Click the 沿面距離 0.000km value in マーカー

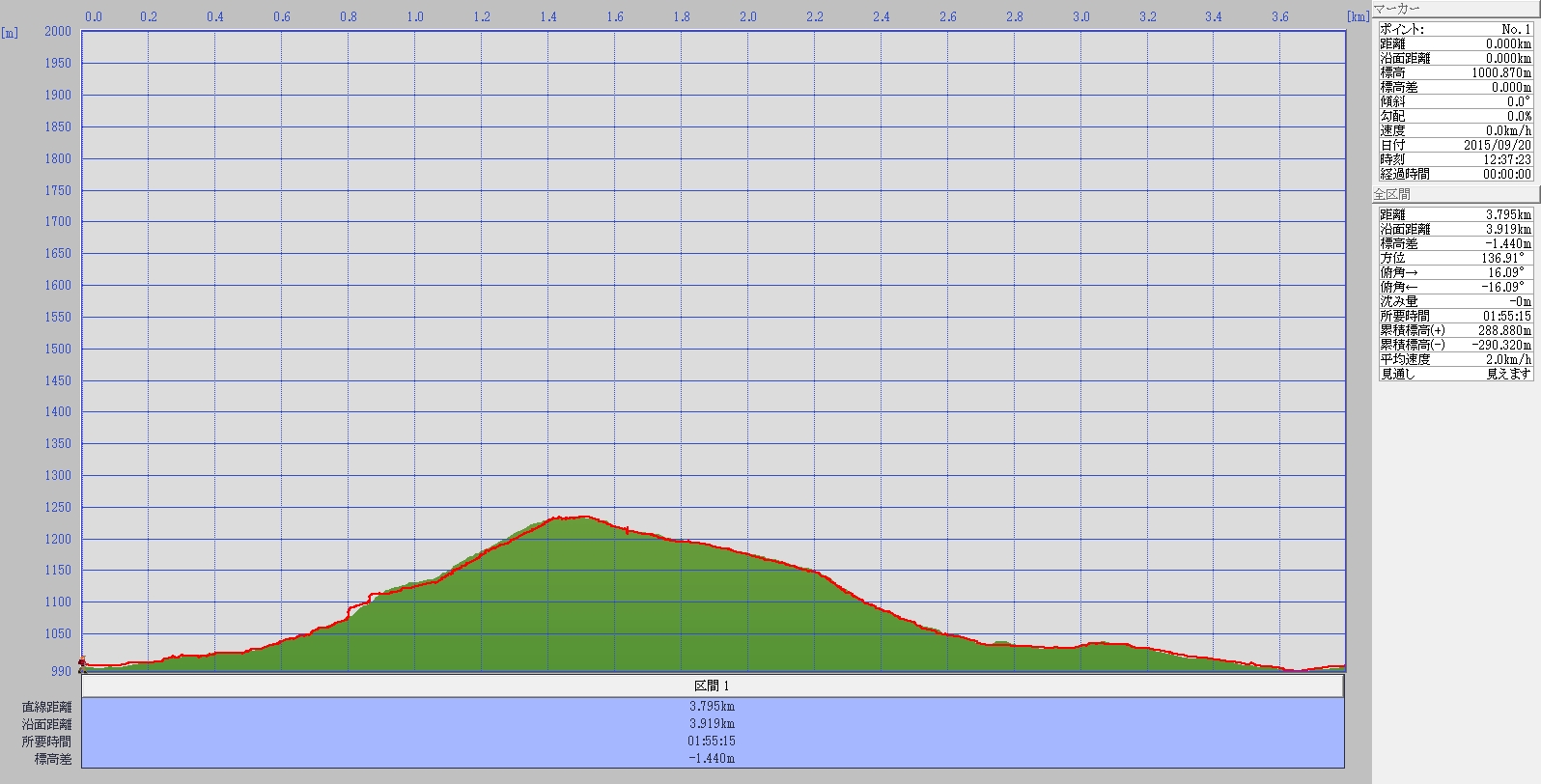click(x=1508, y=58)
